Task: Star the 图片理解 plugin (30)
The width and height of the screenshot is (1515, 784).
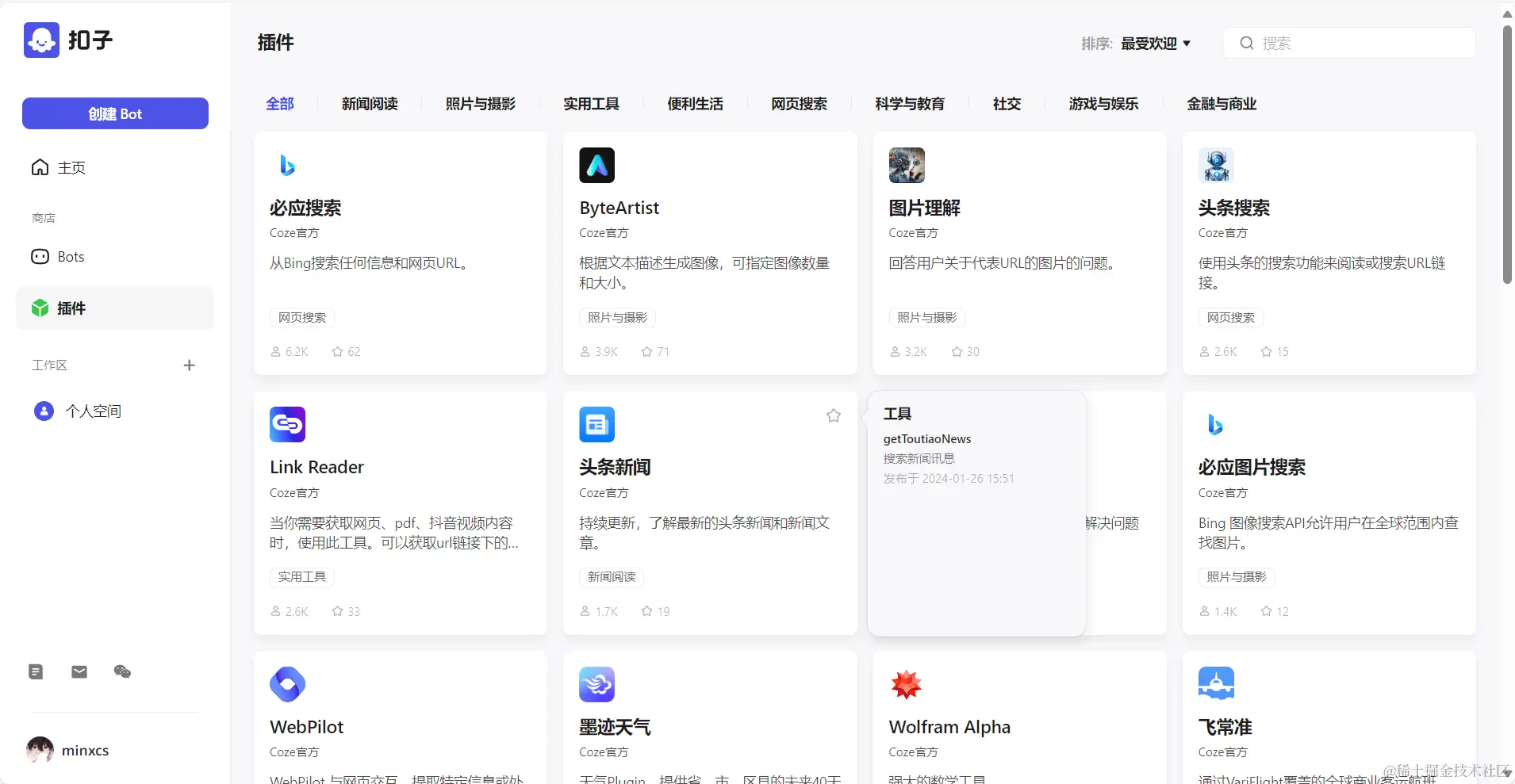Action: 957,351
